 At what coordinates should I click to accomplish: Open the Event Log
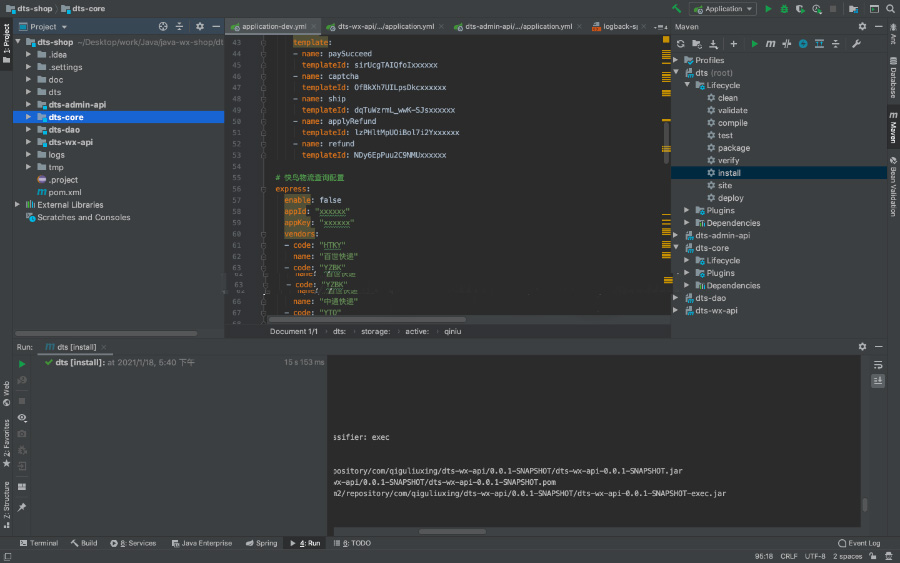[858, 543]
